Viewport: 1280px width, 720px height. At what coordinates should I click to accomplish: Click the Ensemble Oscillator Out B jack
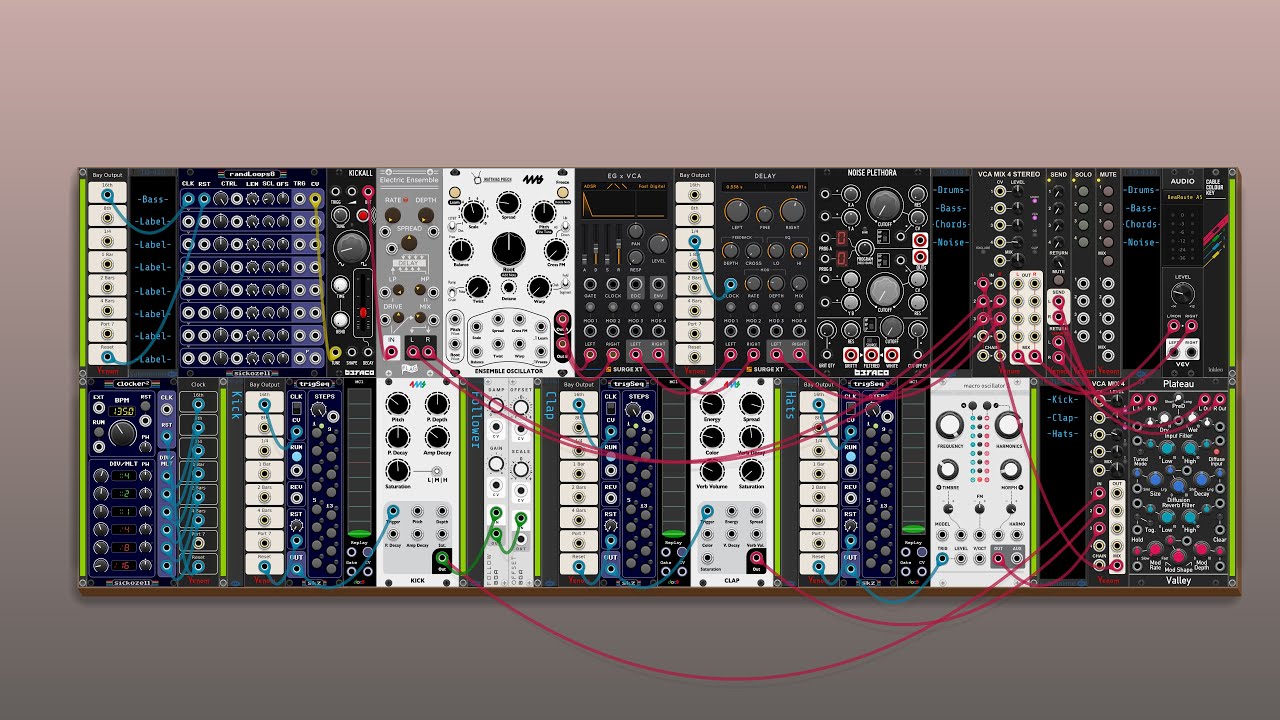(562, 344)
